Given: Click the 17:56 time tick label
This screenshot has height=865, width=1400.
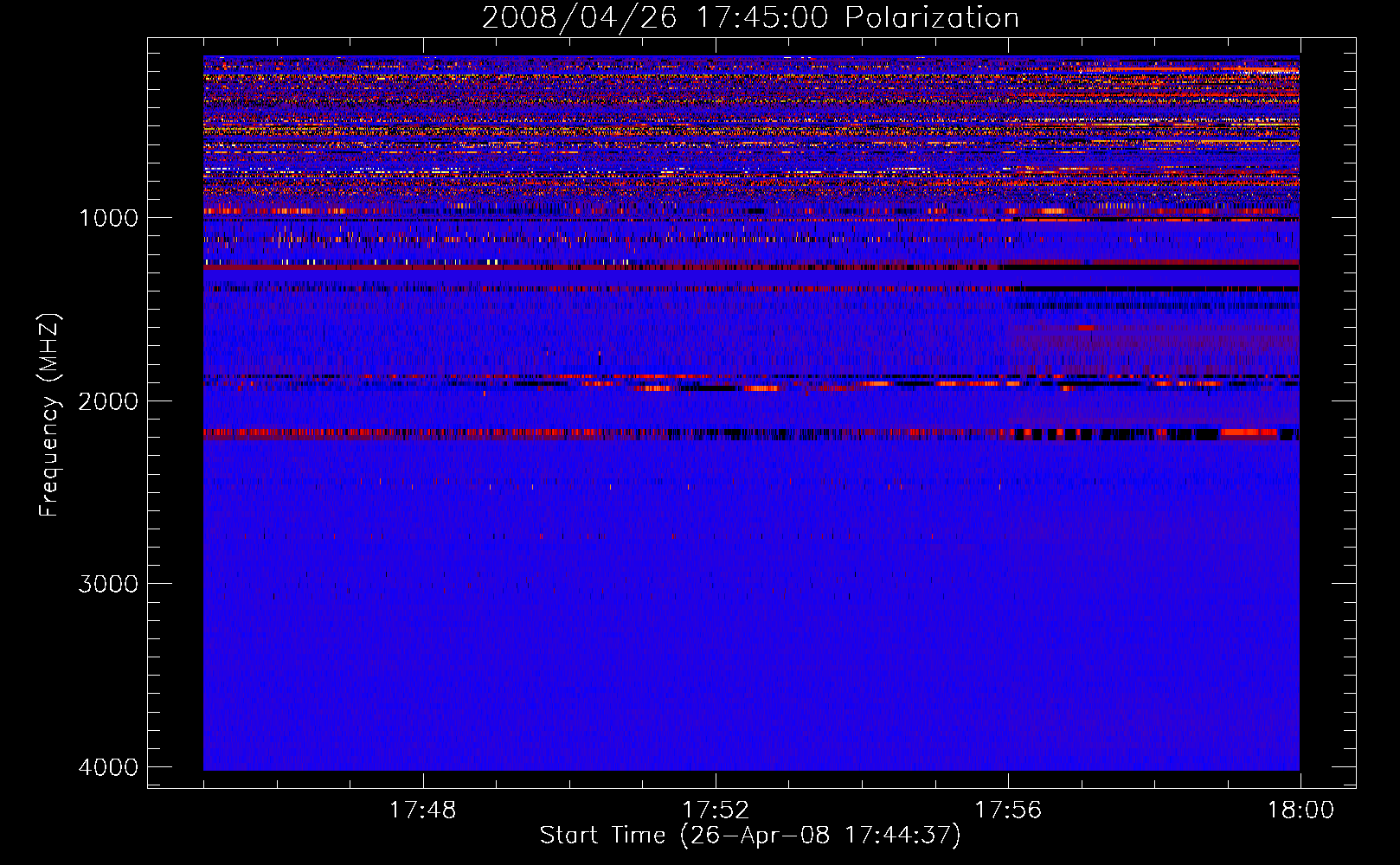Looking at the screenshot, I should pos(1008,811).
